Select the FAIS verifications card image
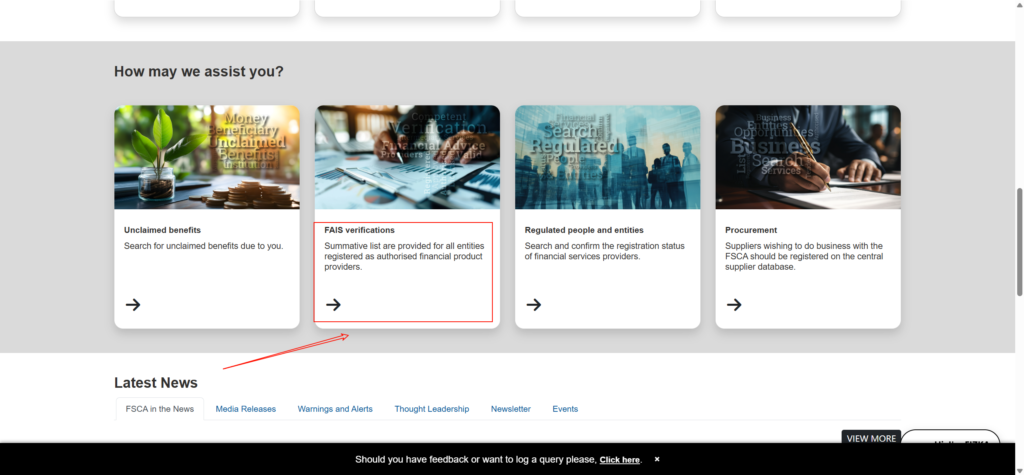Screen dimensions: 1024x475 [407, 157]
